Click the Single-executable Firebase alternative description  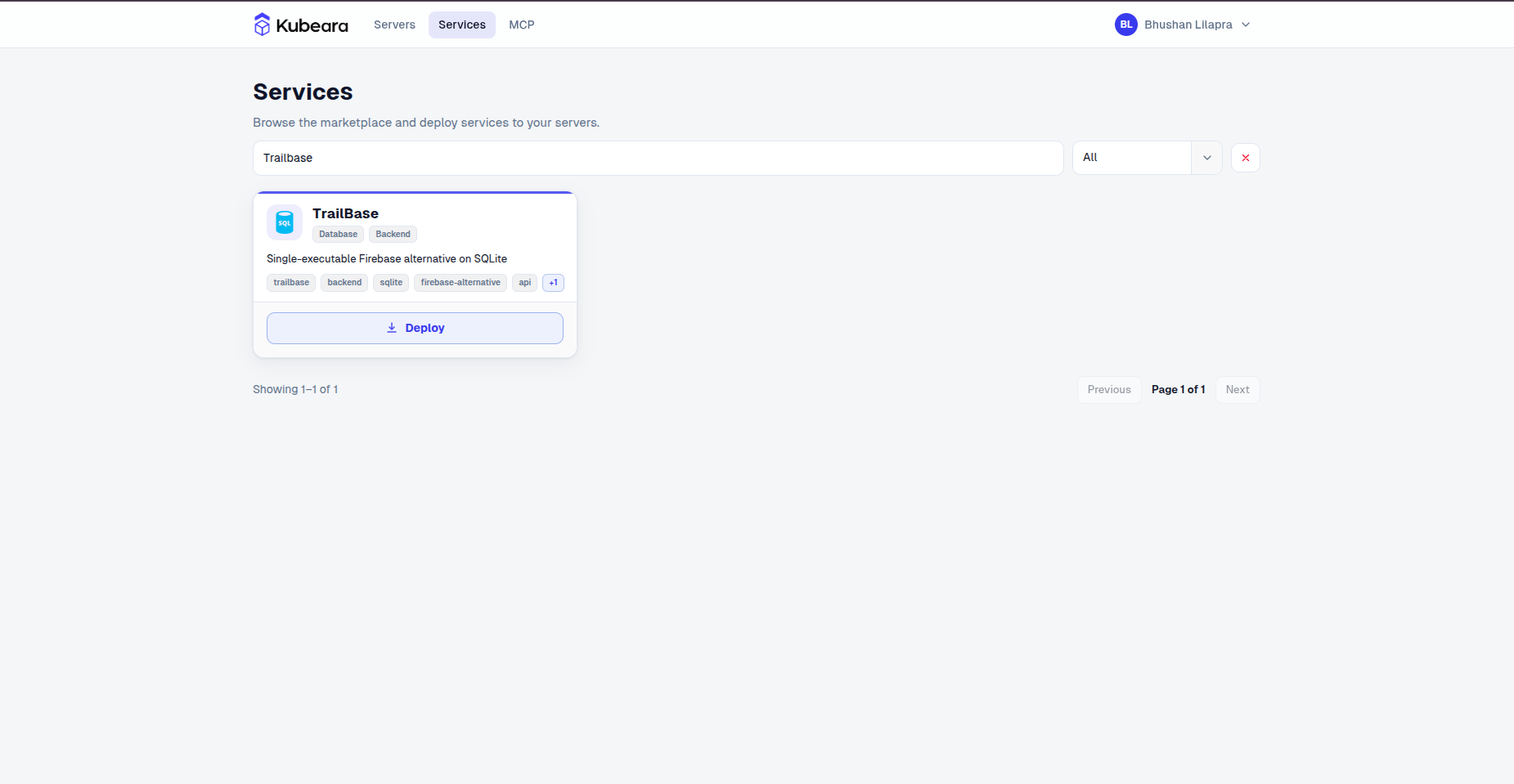click(x=387, y=258)
